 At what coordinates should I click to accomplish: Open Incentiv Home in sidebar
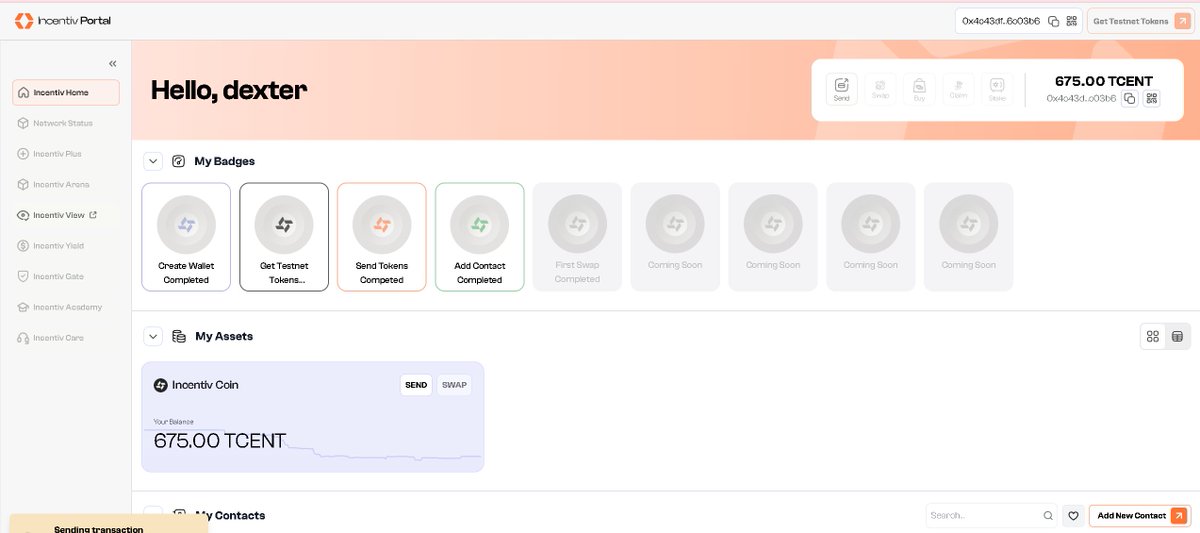(x=66, y=92)
